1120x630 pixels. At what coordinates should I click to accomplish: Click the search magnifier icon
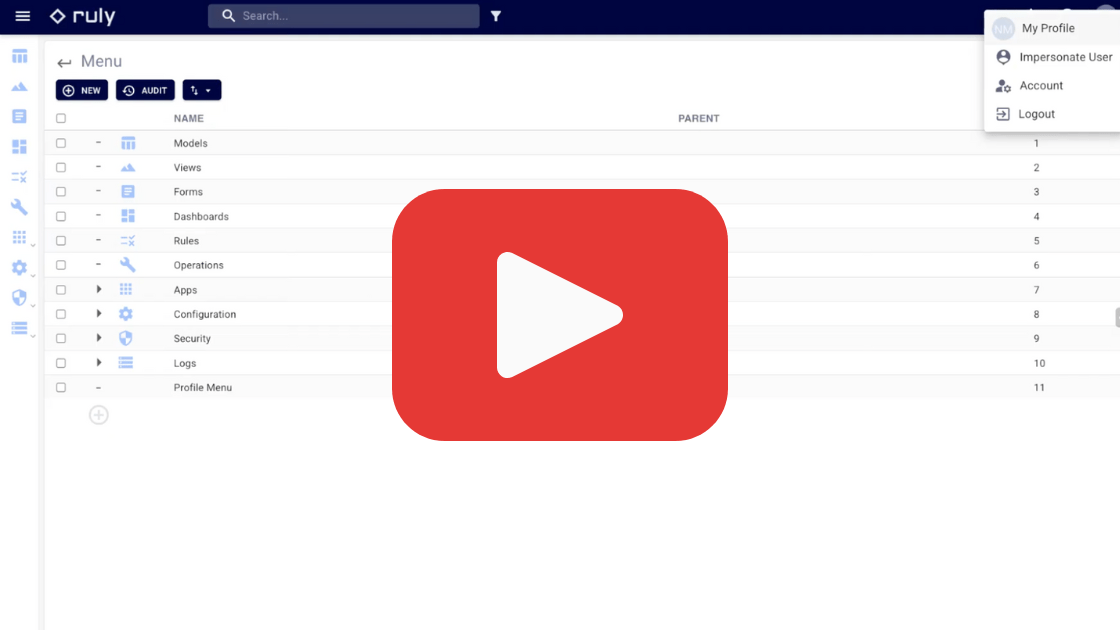[228, 16]
